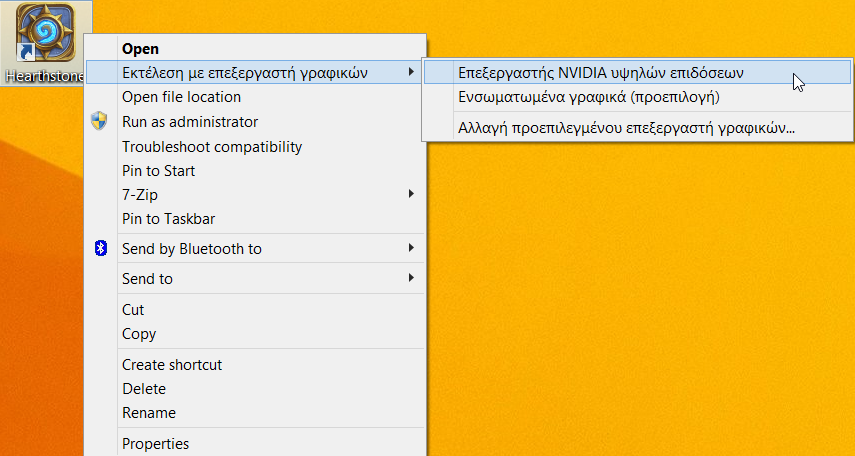Choose Copy from the menu
Screen dimensions: 855x456
pos(139,334)
